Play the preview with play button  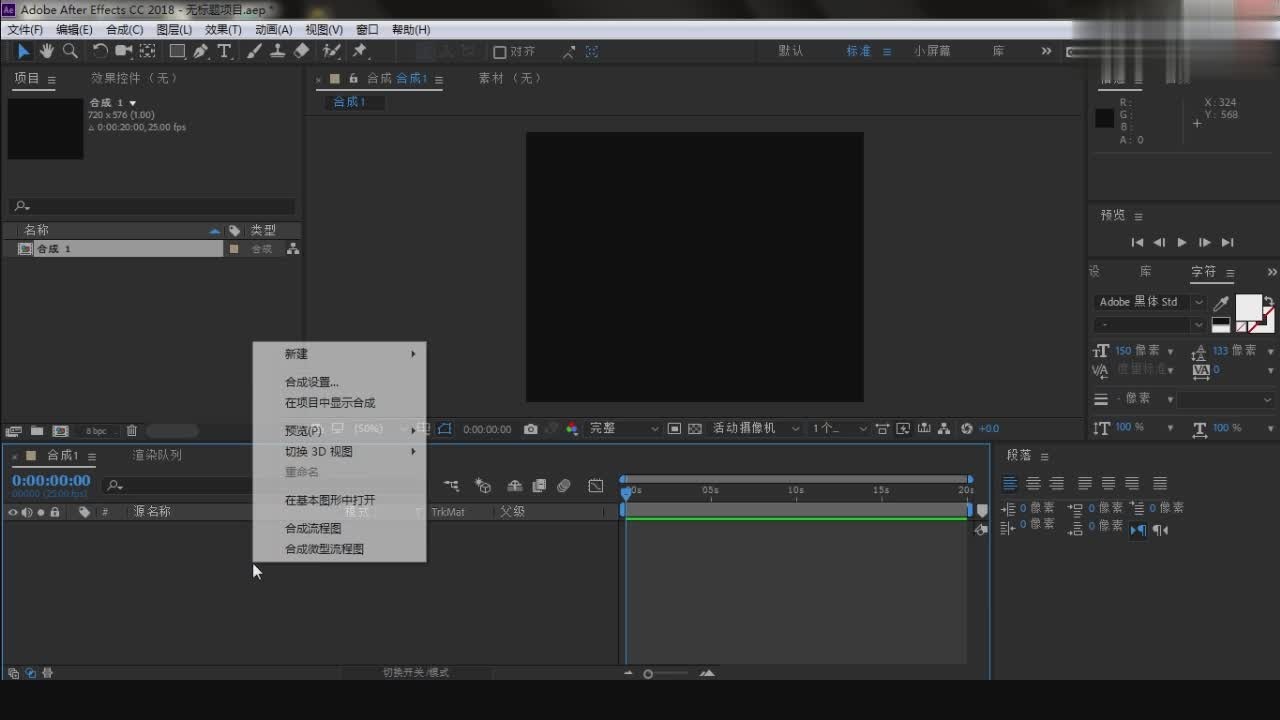(1182, 242)
